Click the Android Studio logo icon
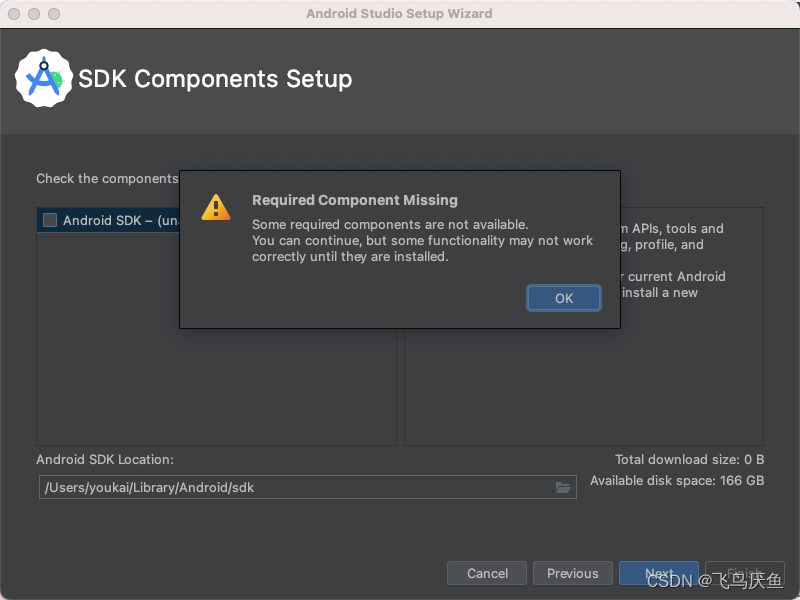 tap(44, 79)
